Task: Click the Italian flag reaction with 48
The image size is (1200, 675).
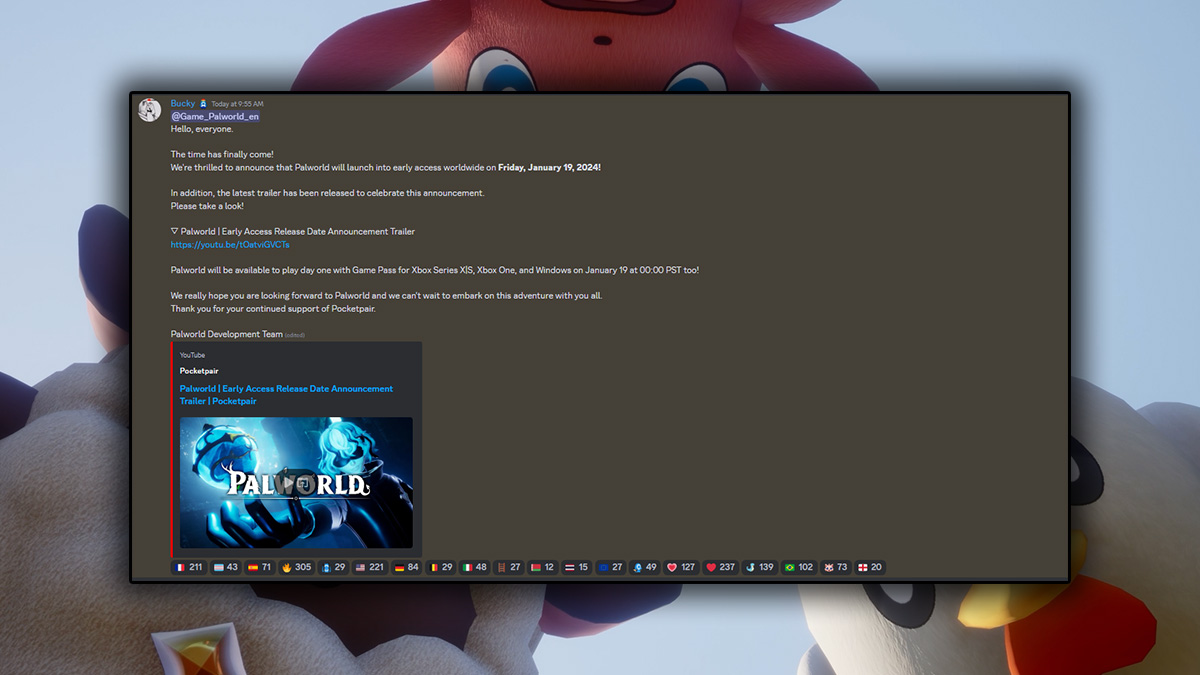Action: (476, 567)
